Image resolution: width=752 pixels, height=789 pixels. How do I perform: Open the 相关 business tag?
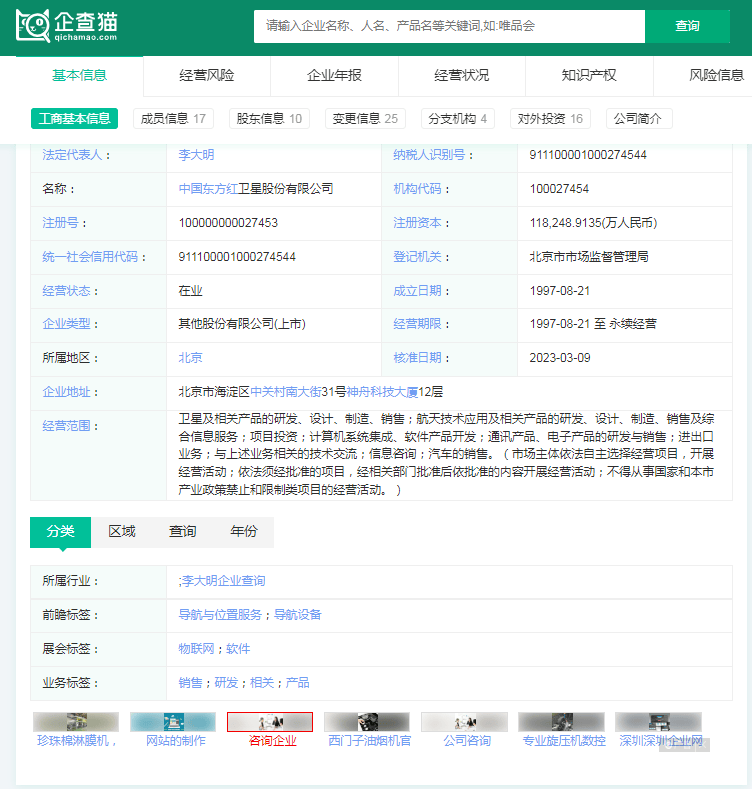(262, 683)
